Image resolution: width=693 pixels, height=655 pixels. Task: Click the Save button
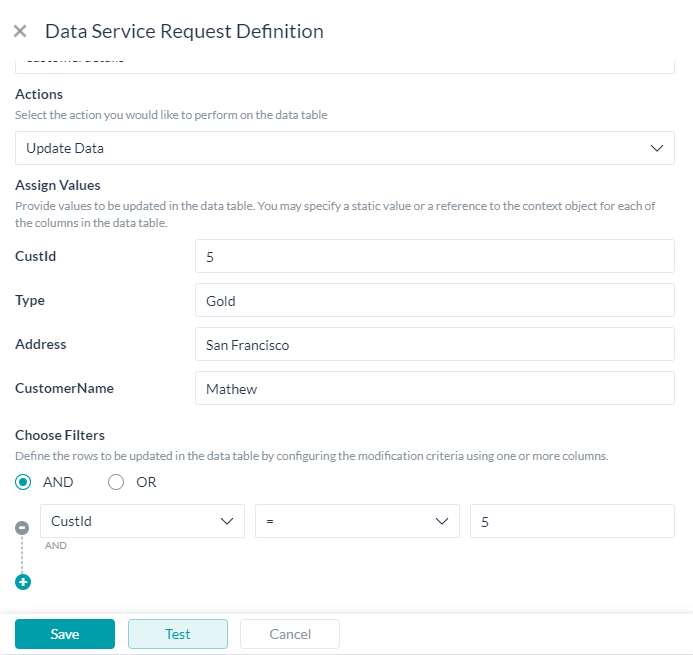pos(65,634)
